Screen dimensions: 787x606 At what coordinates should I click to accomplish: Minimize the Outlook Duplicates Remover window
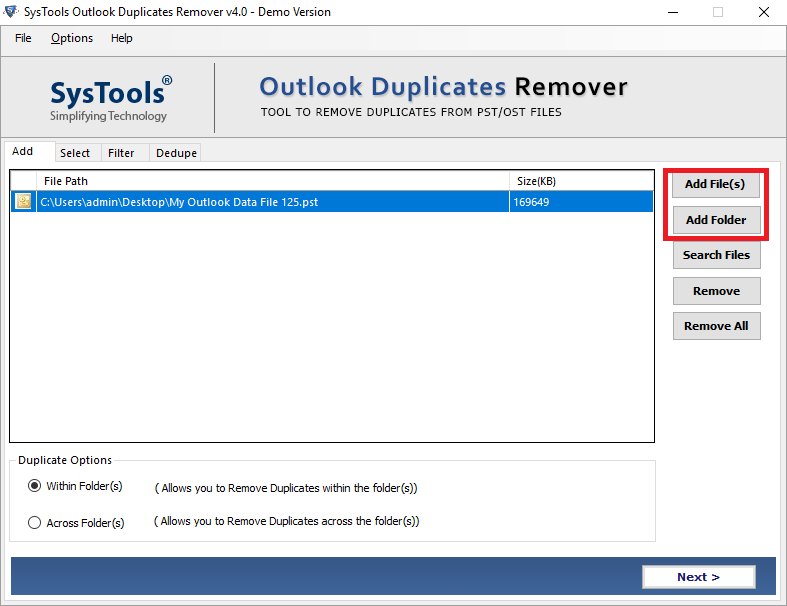point(673,12)
